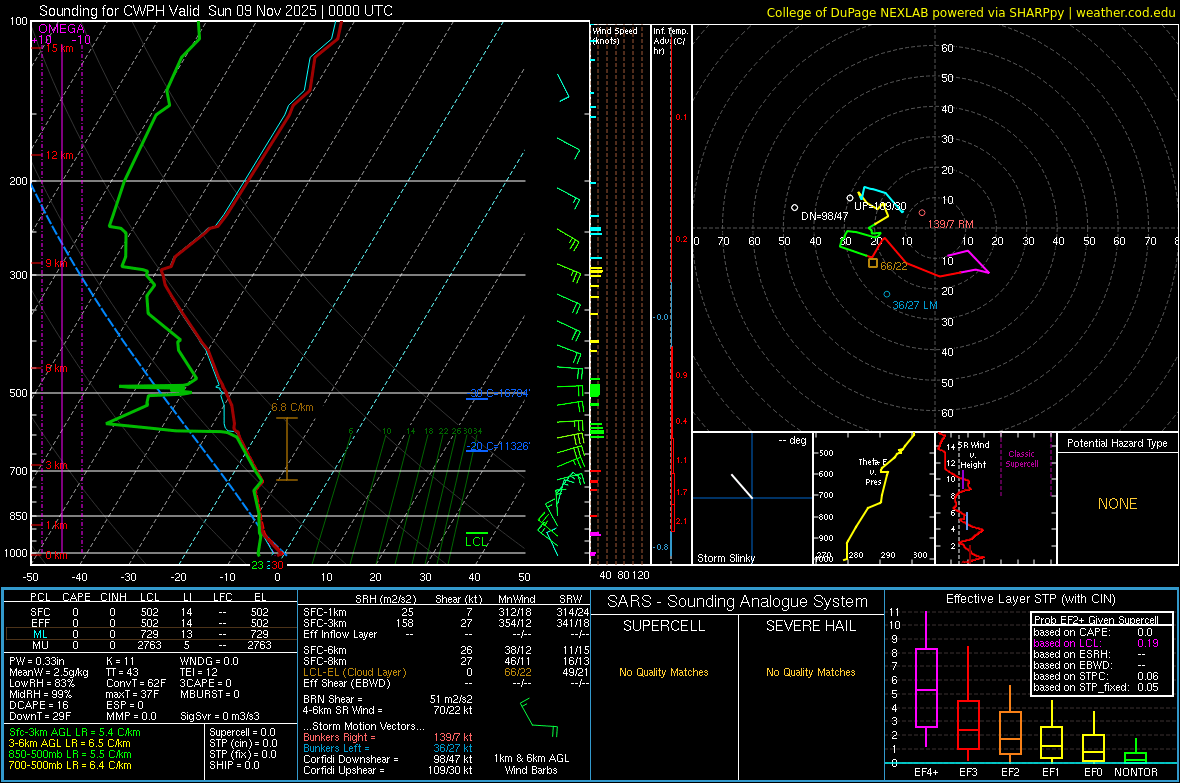The image size is (1180, 783).
Task: Select the 36/27 LM hodograph label
Action: [915, 305]
